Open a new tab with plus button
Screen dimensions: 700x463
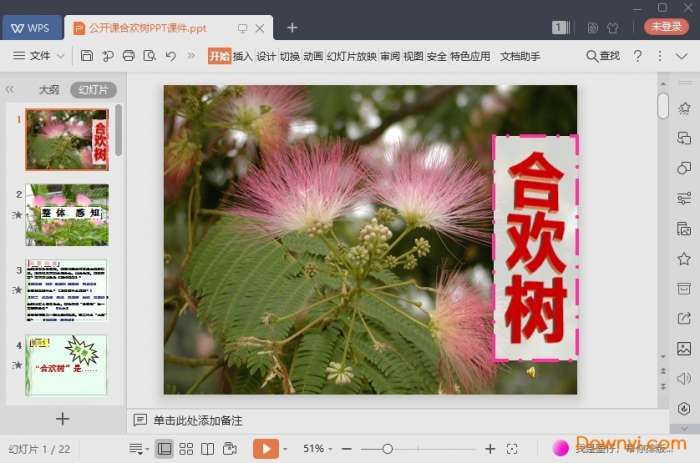292,28
